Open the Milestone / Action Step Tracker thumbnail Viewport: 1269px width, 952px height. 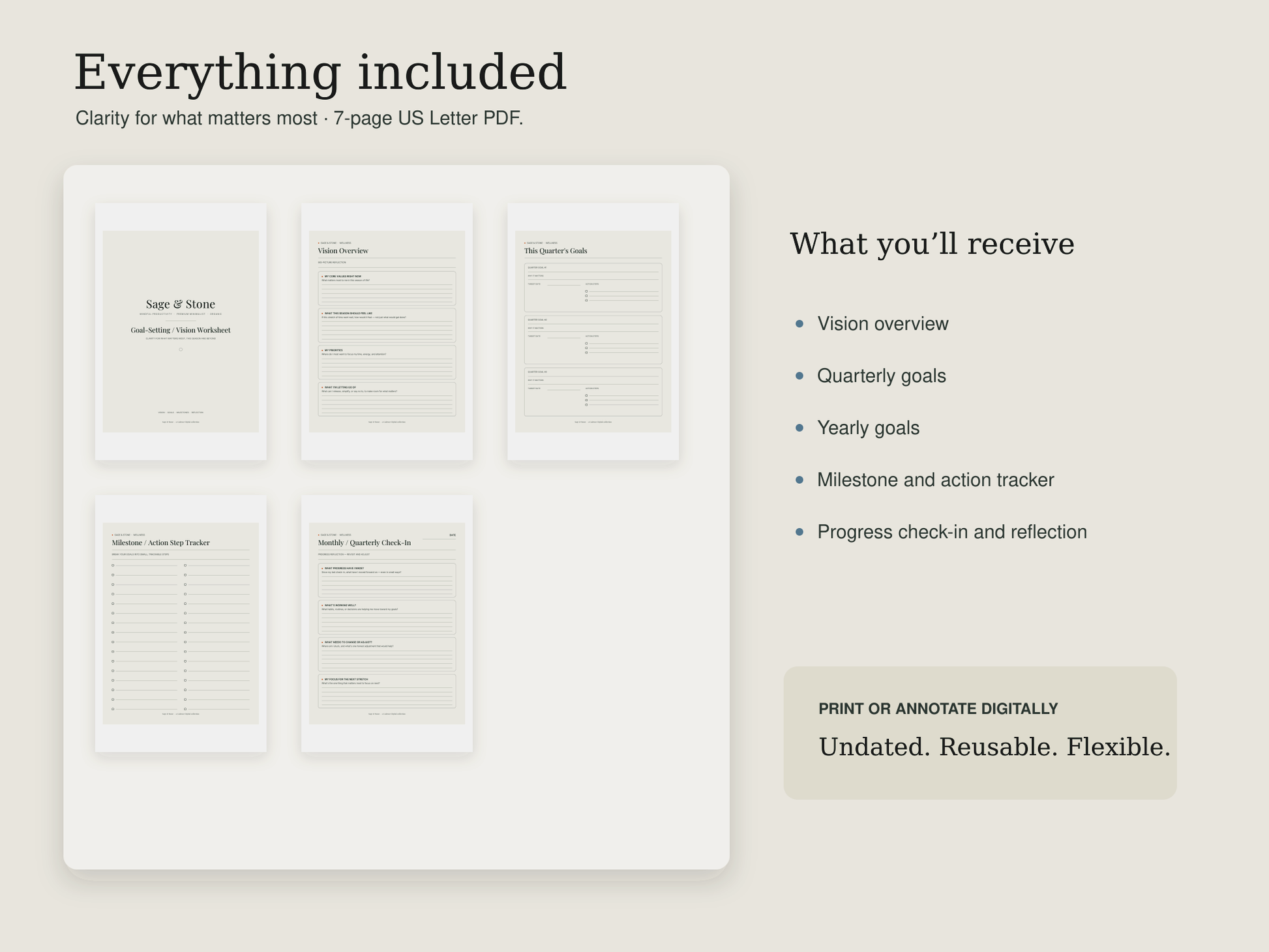(181, 623)
